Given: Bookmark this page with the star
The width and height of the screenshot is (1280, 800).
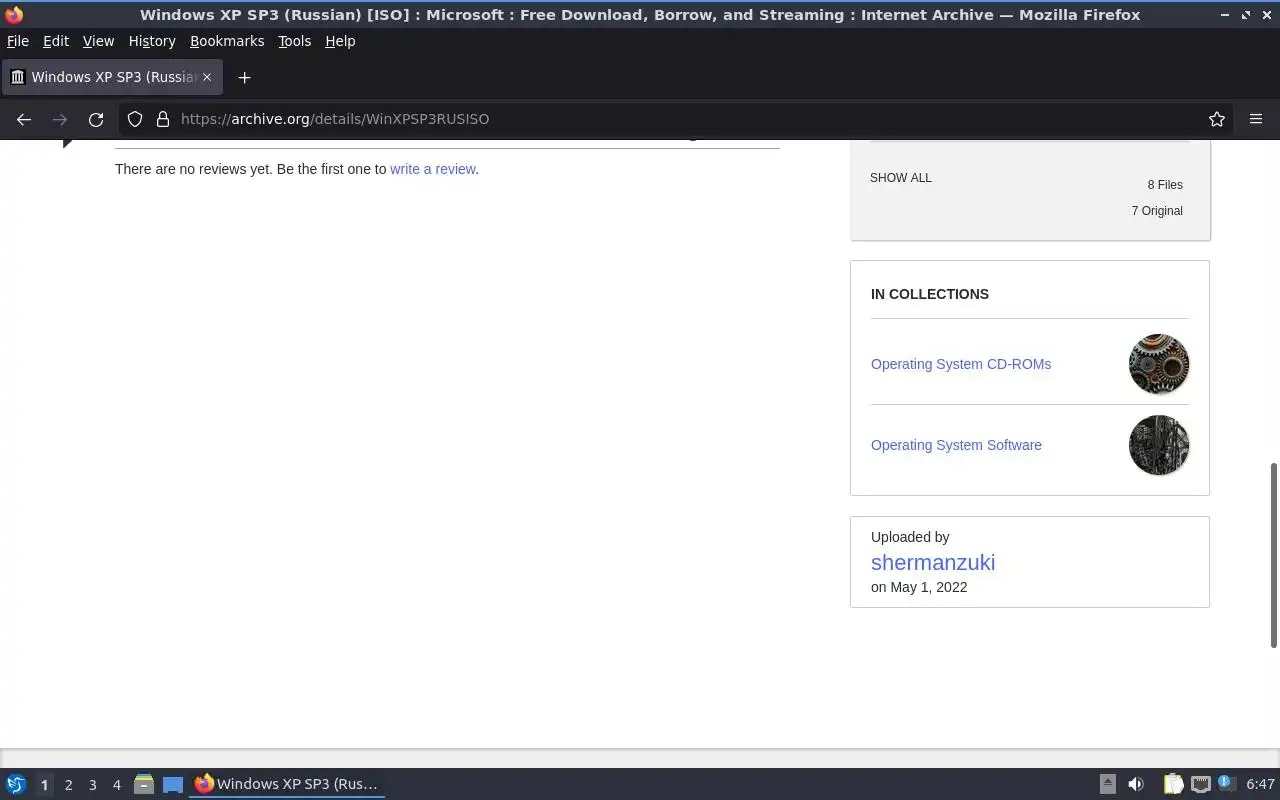Looking at the screenshot, I should point(1217,119).
